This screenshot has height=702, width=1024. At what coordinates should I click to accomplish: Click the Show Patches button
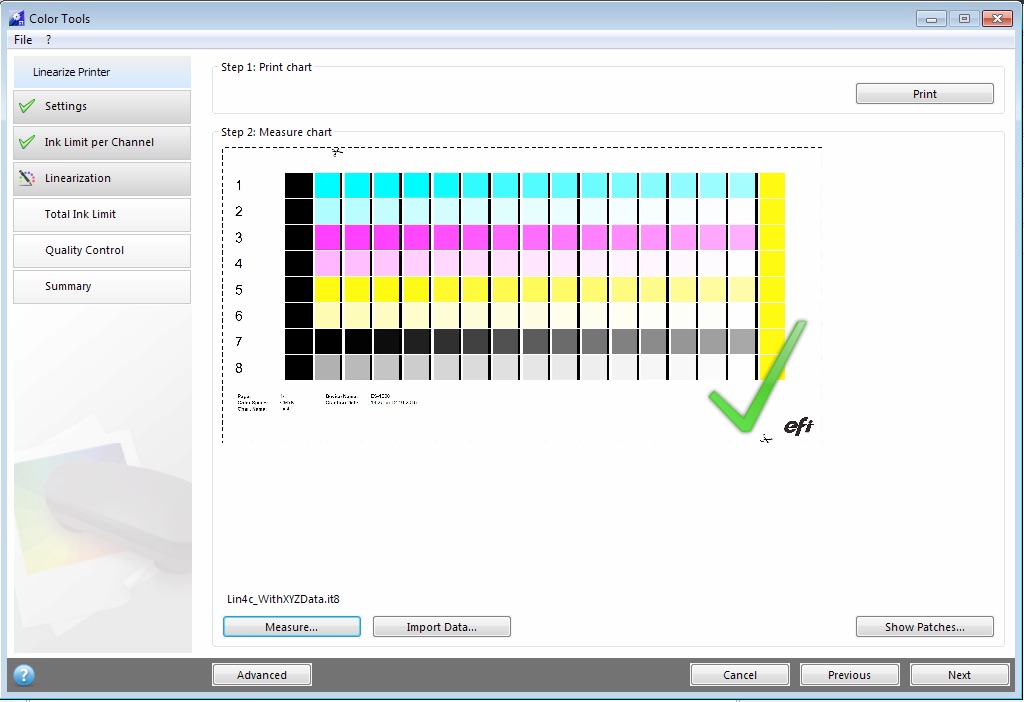(x=925, y=627)
